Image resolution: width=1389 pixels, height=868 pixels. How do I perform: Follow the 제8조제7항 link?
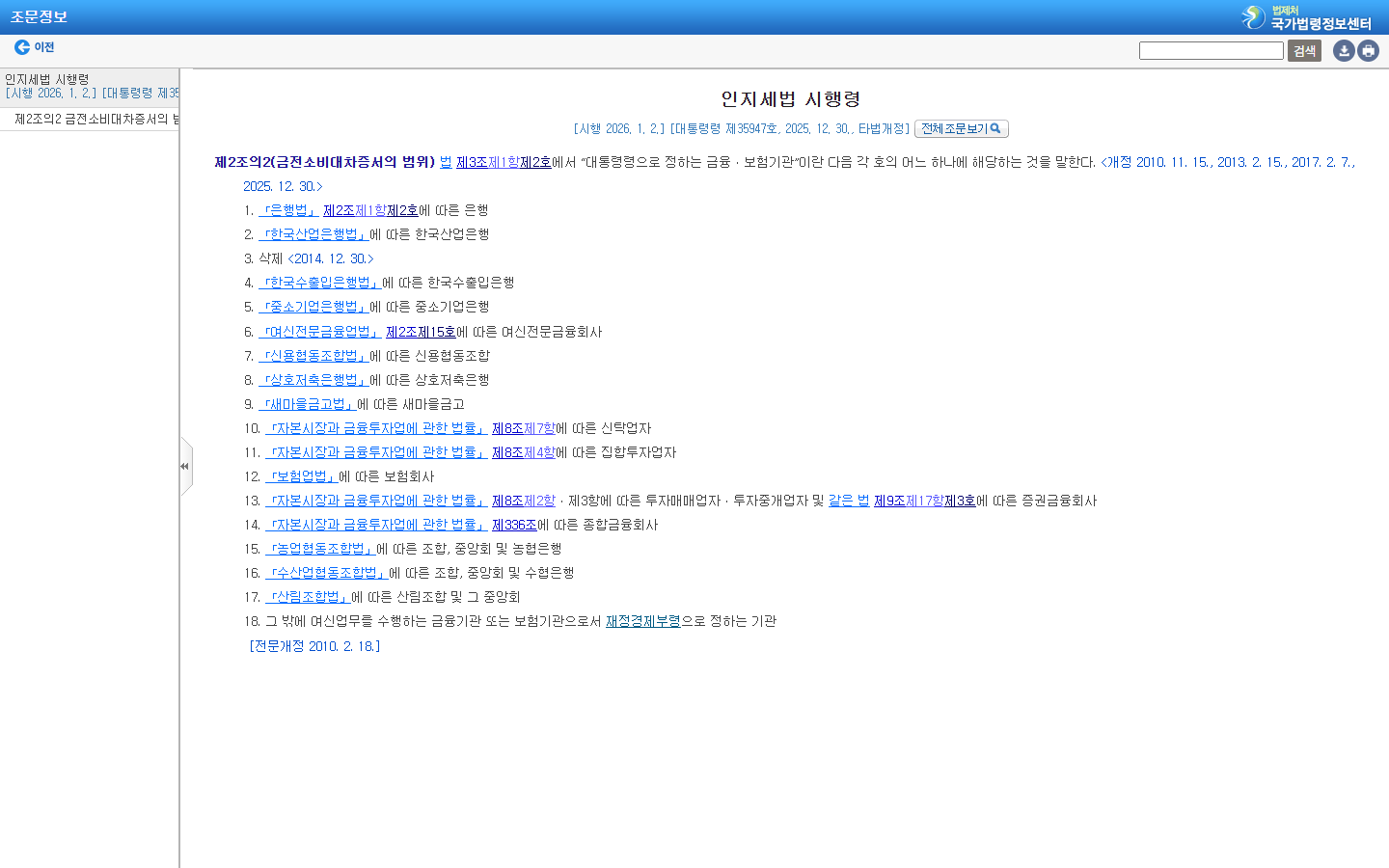[x=524, y=428]
